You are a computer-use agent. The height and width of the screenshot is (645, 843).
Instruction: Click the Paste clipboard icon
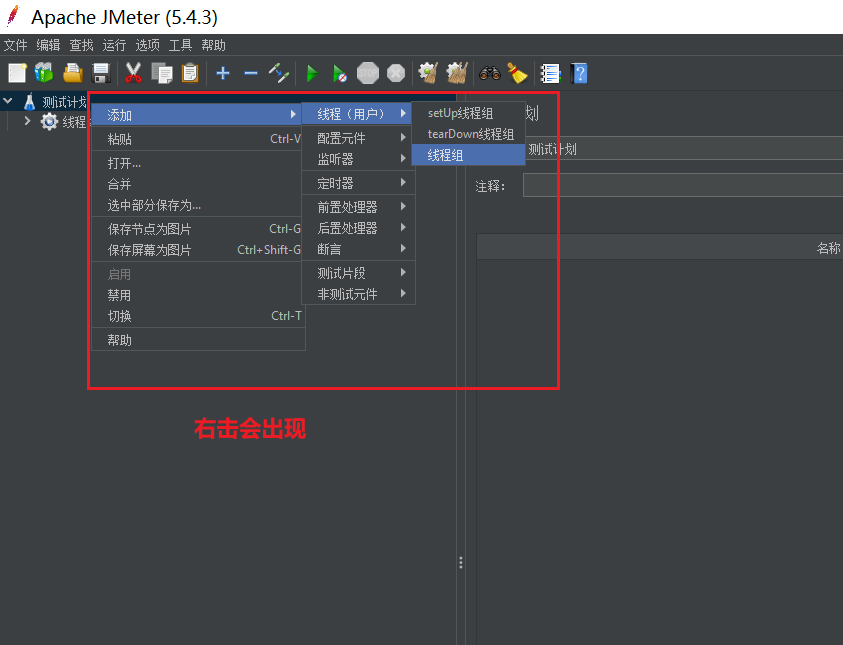(x=190, y=73)
